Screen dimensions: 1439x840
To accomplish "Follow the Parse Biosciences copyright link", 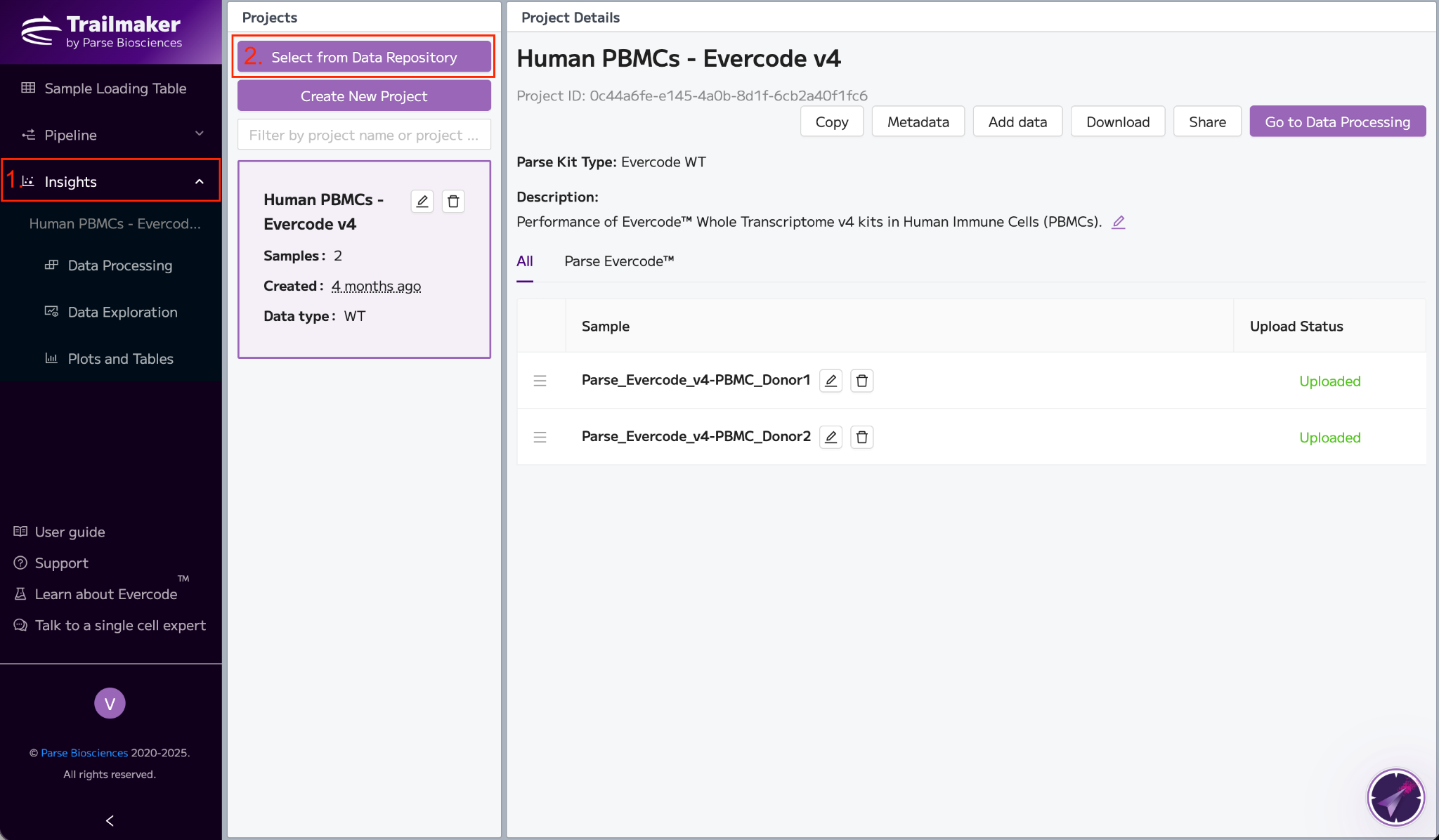I will [x=84, y=753].
